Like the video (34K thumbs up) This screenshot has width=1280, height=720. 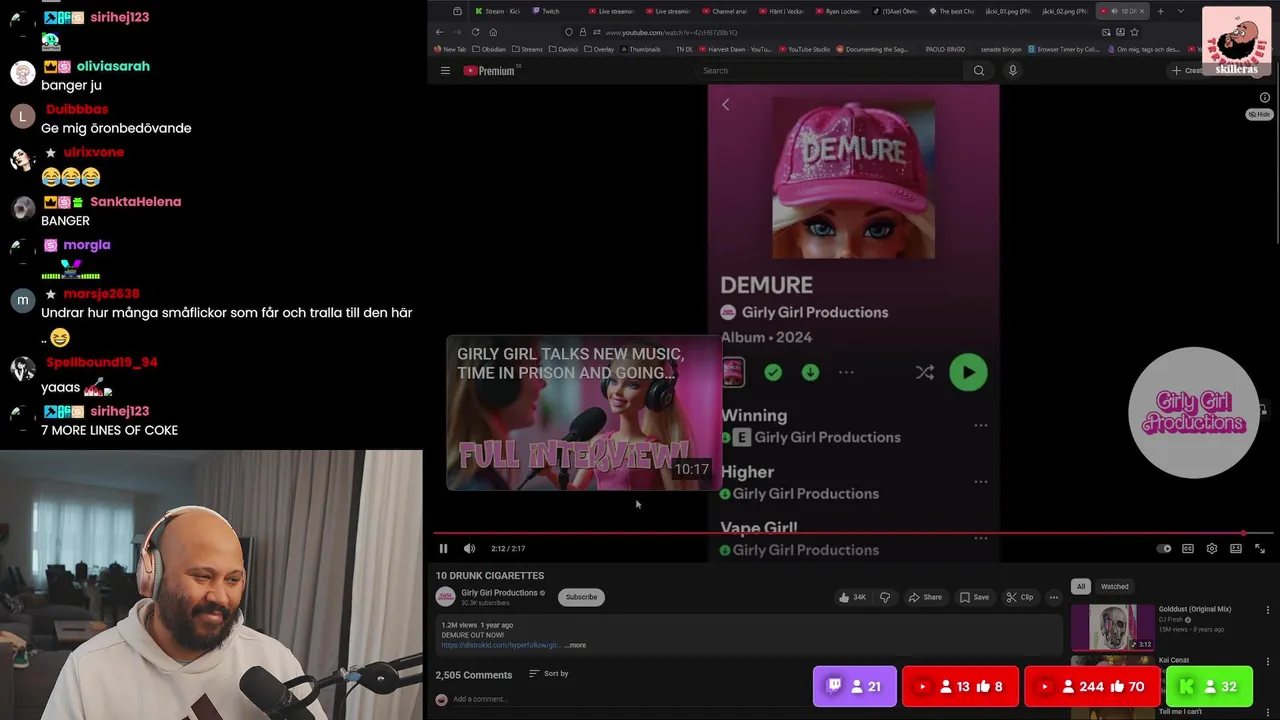pos(853,597)
